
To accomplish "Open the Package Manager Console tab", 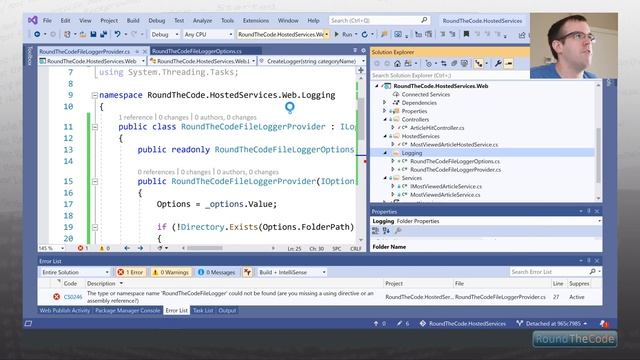I will (127, 311).
